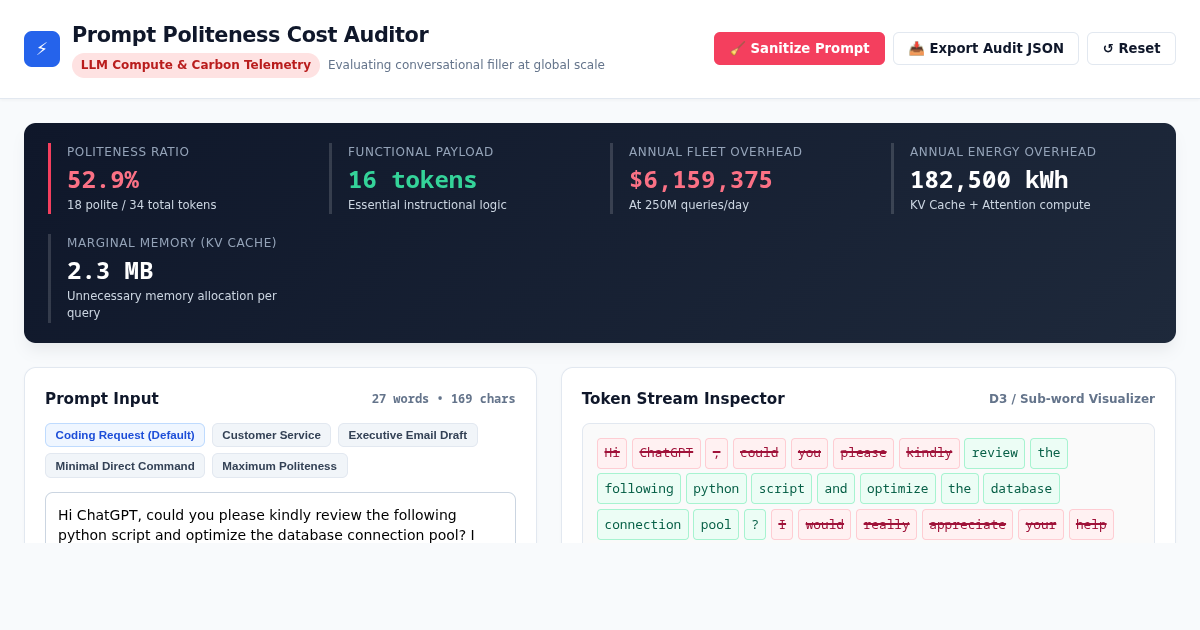The width and height of the screenshot is (1200, 630).
Task: Click the green 'review' token
Action: [994, 453]
